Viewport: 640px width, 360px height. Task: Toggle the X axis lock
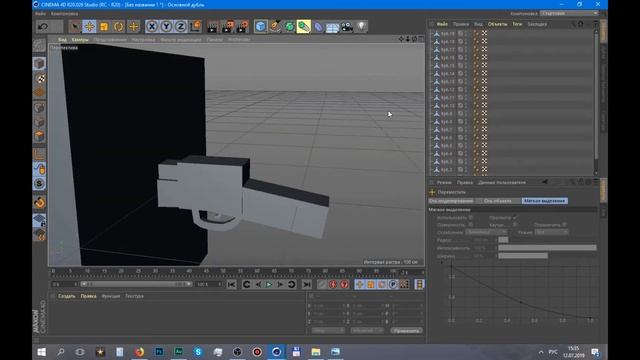pyautogui.click(x=152, y=27)
